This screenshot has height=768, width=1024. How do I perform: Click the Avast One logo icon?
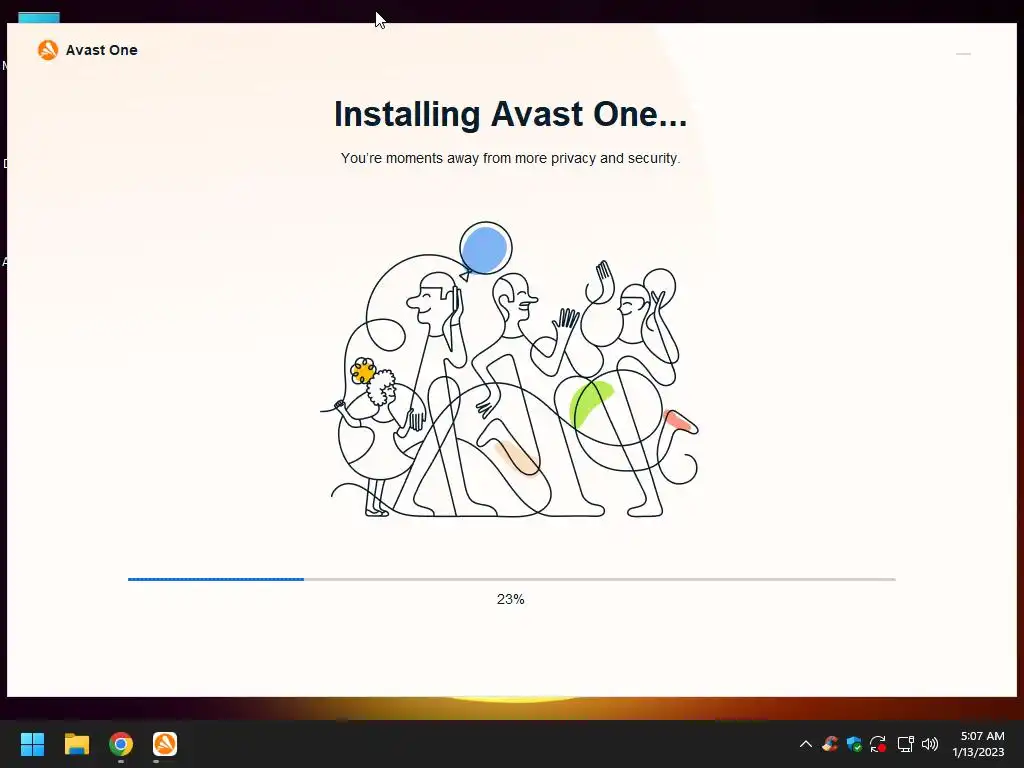(48, 50)
